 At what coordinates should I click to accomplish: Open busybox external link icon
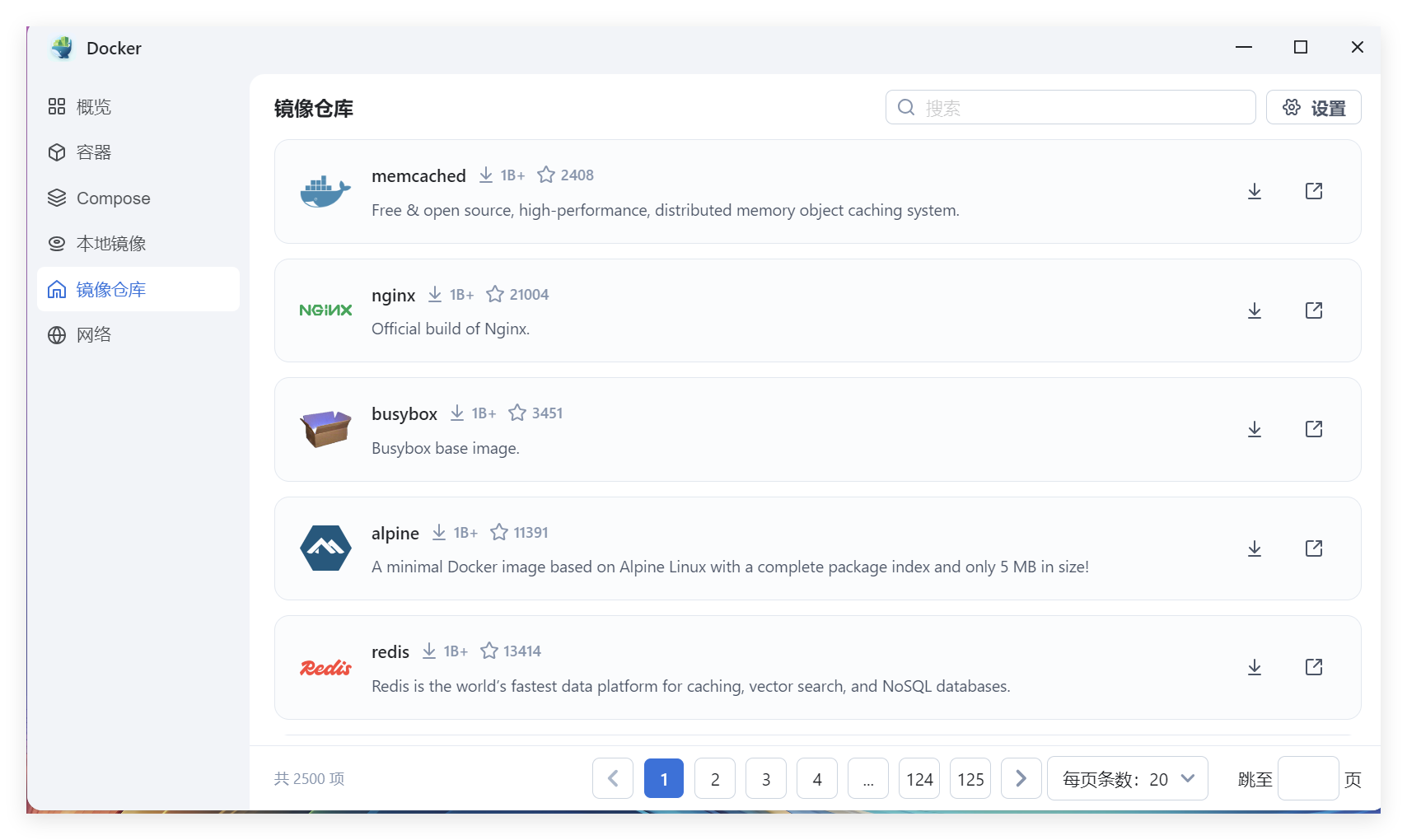tap(1314, 429)
